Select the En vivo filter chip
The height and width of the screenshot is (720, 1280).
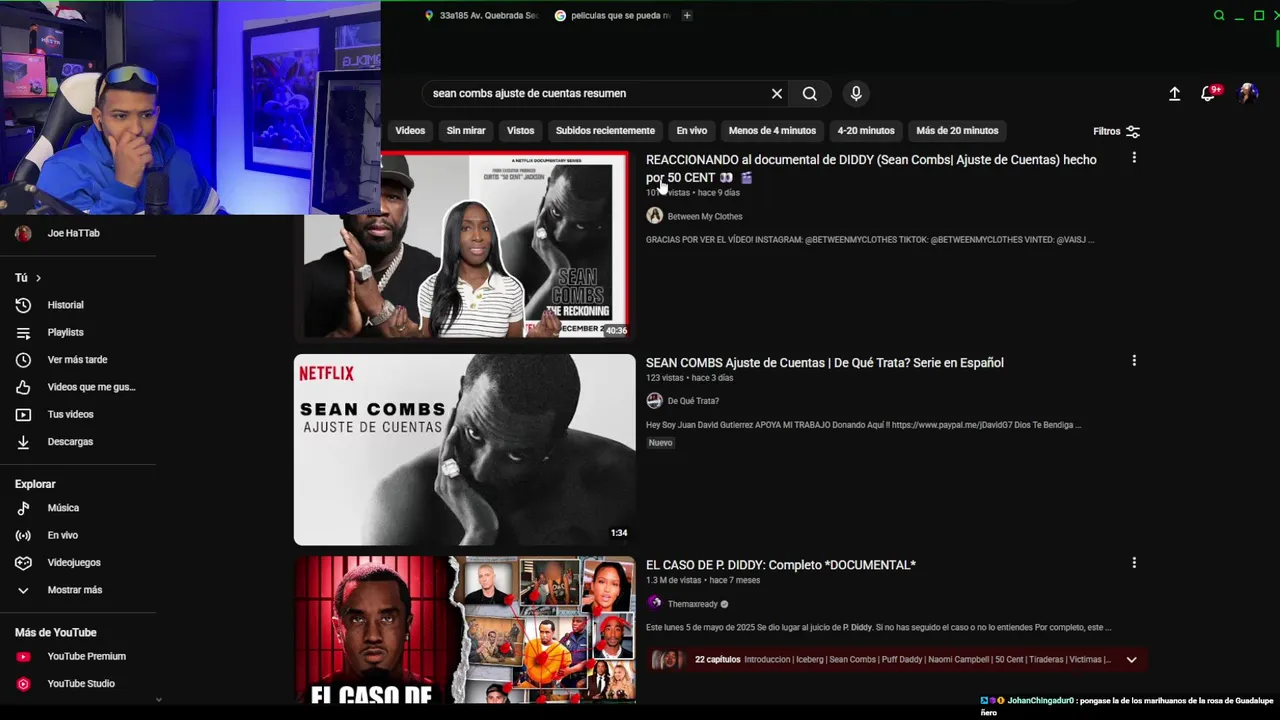point(691,130)
